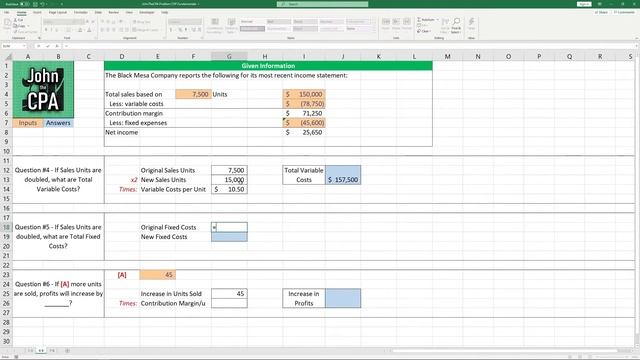Open the File menu tab
This screenshot has width=640, height=360.
point(7,13)
